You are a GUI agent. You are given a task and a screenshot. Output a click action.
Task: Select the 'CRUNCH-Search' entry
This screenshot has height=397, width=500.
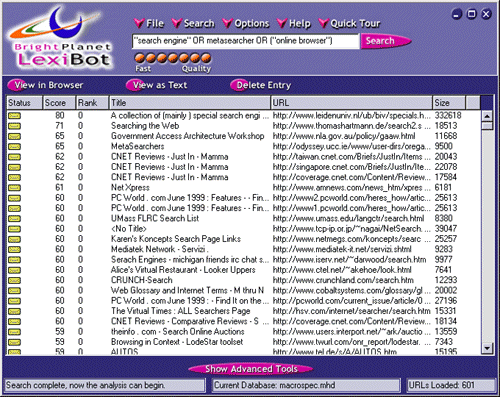click(x=142, y=280)
